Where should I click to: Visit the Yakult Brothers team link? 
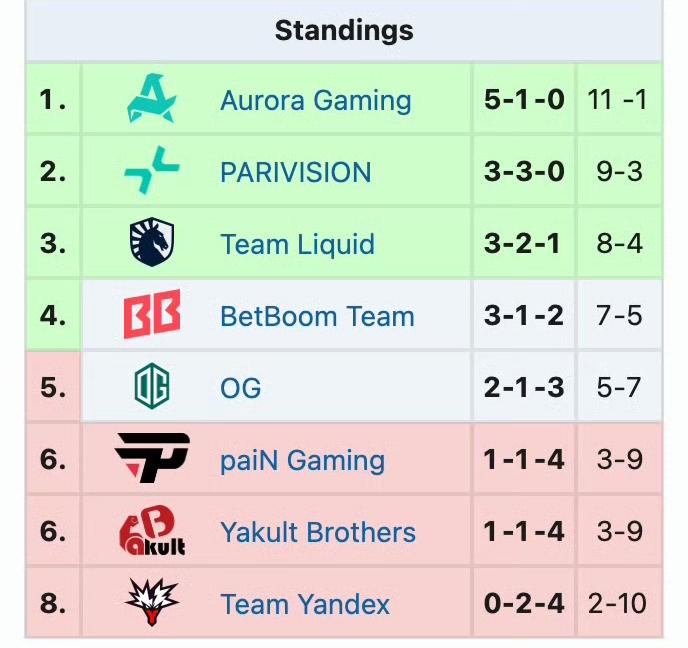tap(317, 532)
